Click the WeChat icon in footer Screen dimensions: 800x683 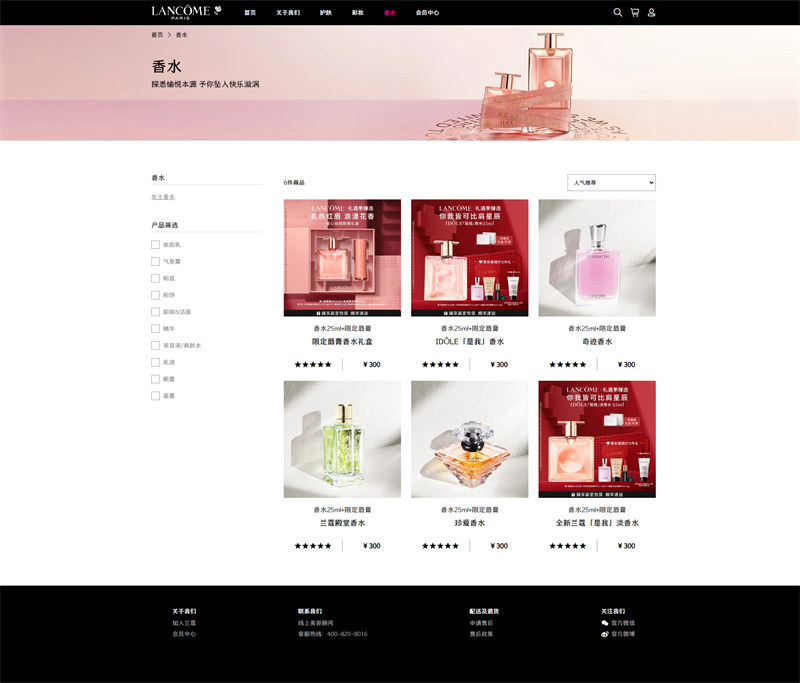(605, 623)
